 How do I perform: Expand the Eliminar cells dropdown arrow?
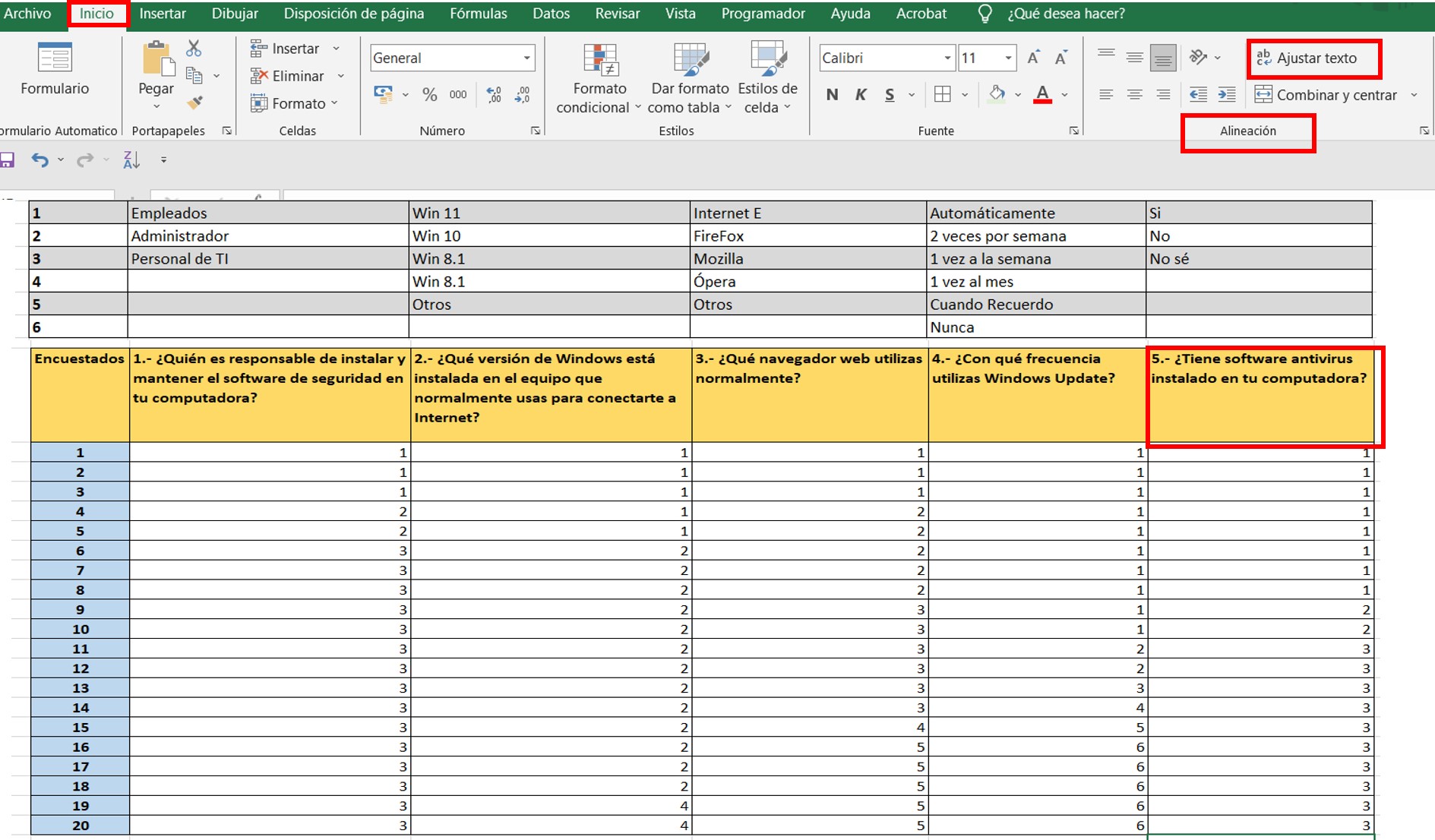click(341, 76)
